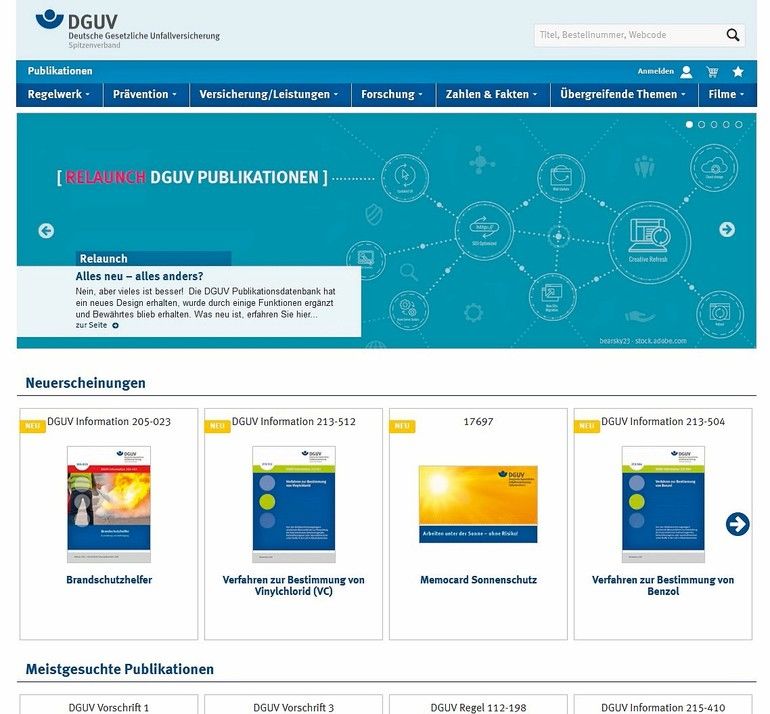Click the Meistgesuchte Publikationen heading

[120, 669]
